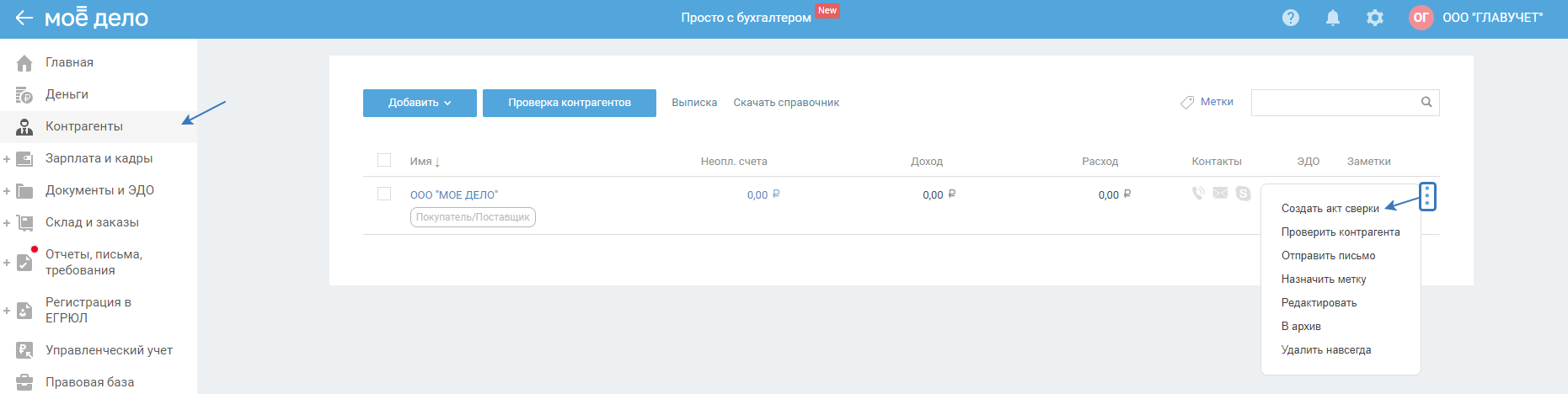This screenshot has height=394, width=1568.
Task: Expand Зарплата и кадры plus sign
Action: coord(7,158)
